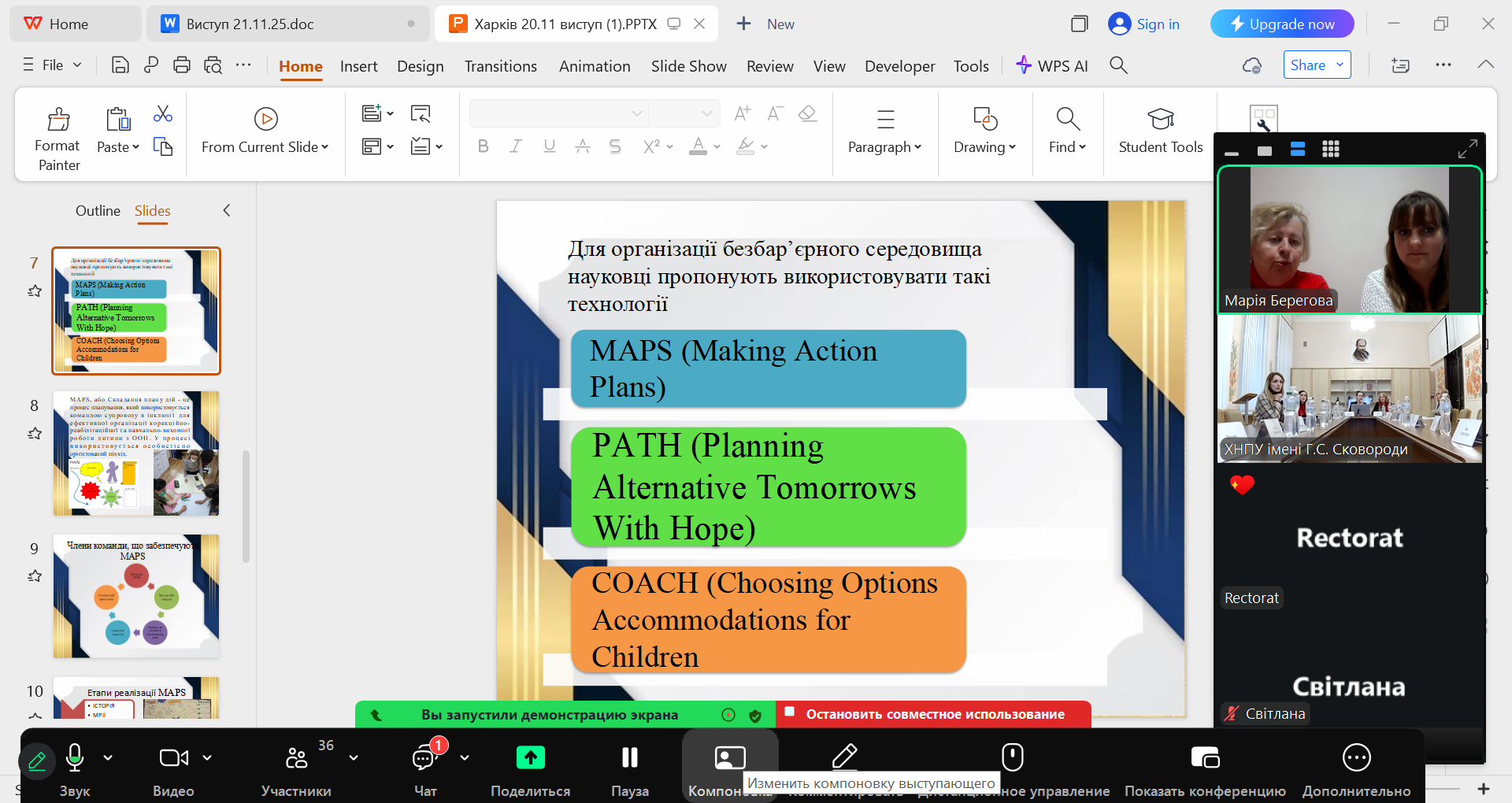
Task: Open Student Tools in ribbon
Action: 1160,120
